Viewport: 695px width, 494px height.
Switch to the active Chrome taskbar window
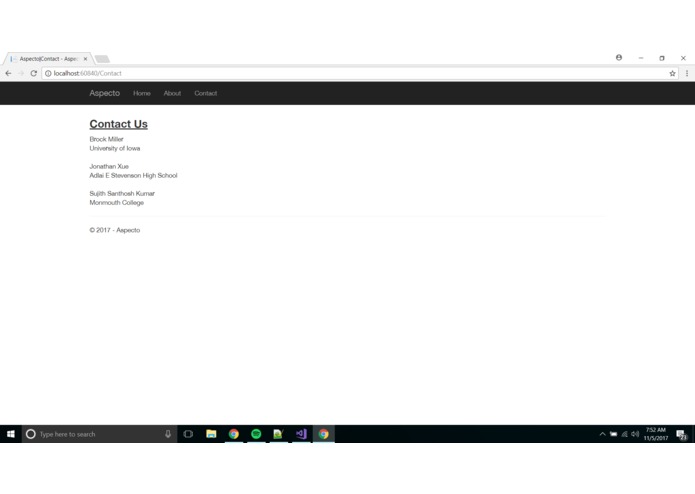324,434
